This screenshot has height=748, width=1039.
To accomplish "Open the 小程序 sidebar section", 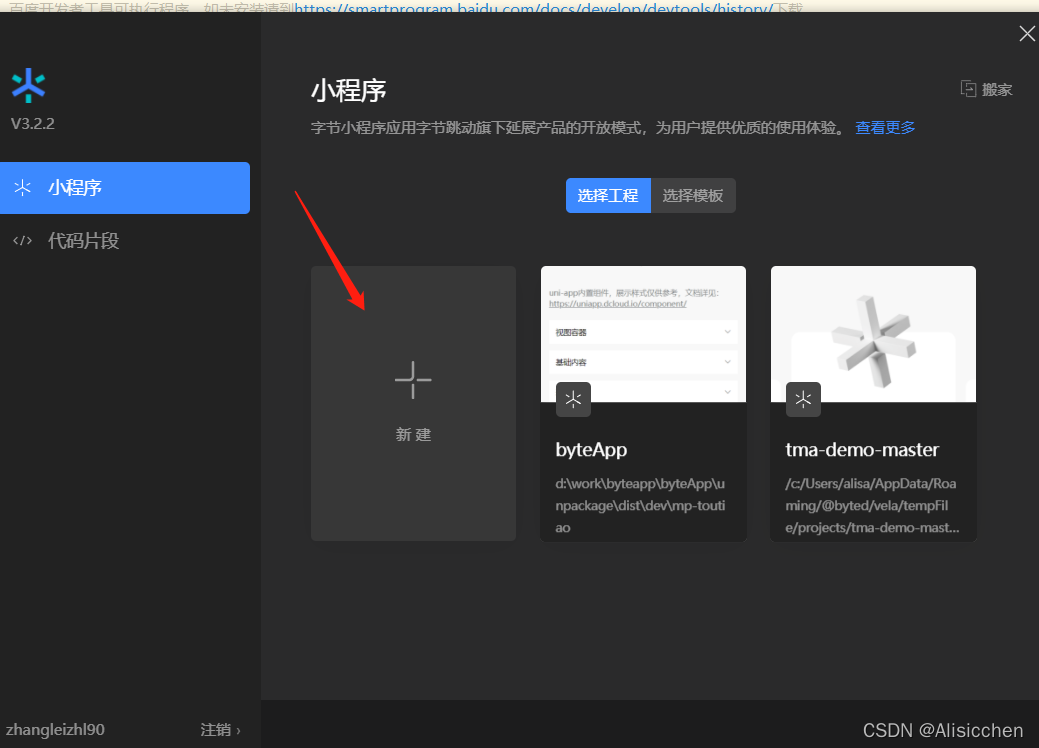I will click(x=125, y=188).
